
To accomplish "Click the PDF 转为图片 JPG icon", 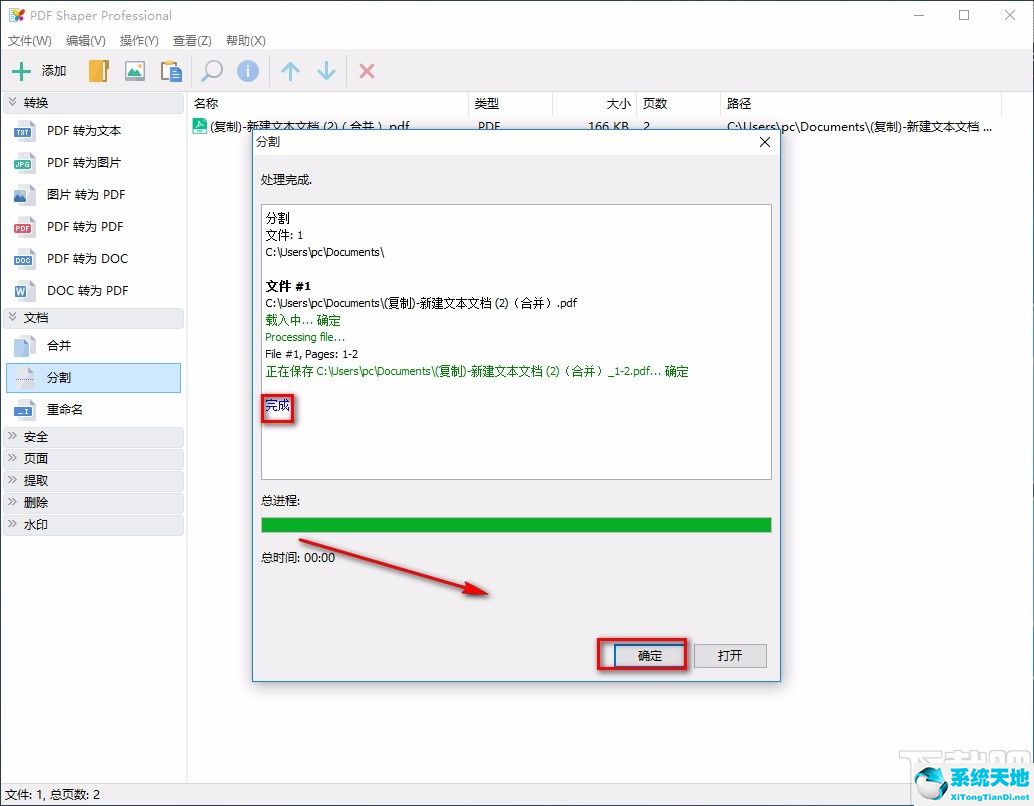I will point(24,162).
